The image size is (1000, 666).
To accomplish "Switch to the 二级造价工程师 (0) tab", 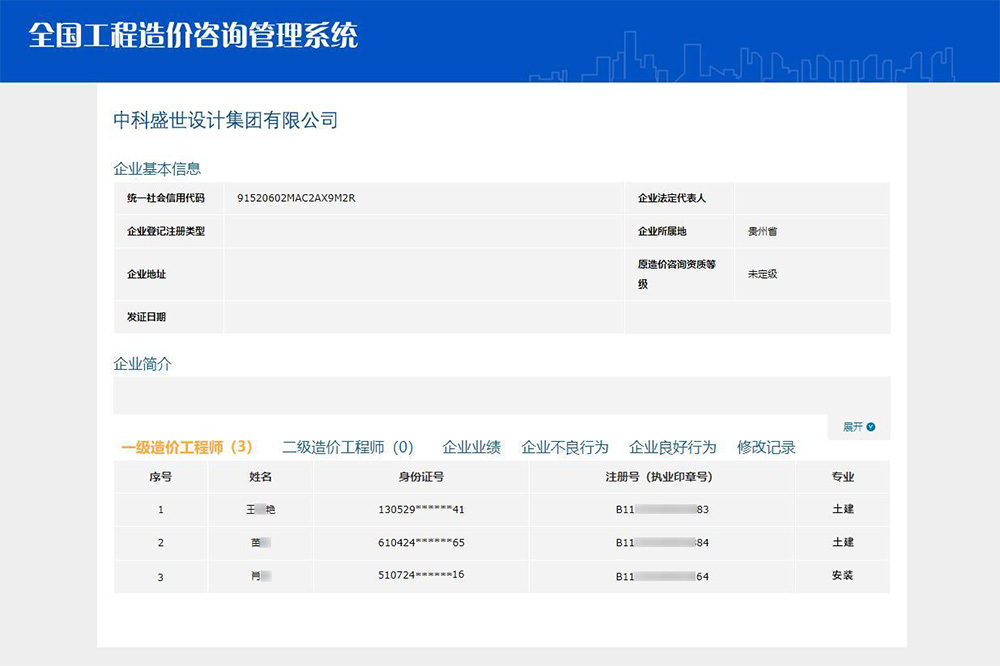I will [x=348, y=447].
